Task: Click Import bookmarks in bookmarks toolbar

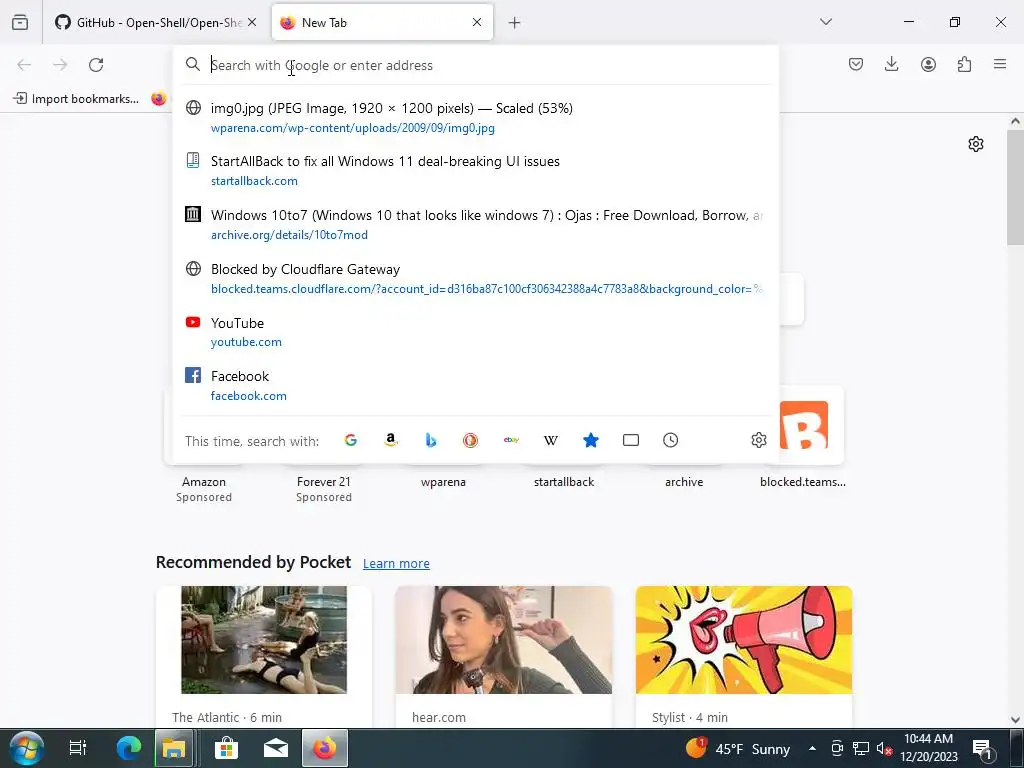Action: click(76, 99)
